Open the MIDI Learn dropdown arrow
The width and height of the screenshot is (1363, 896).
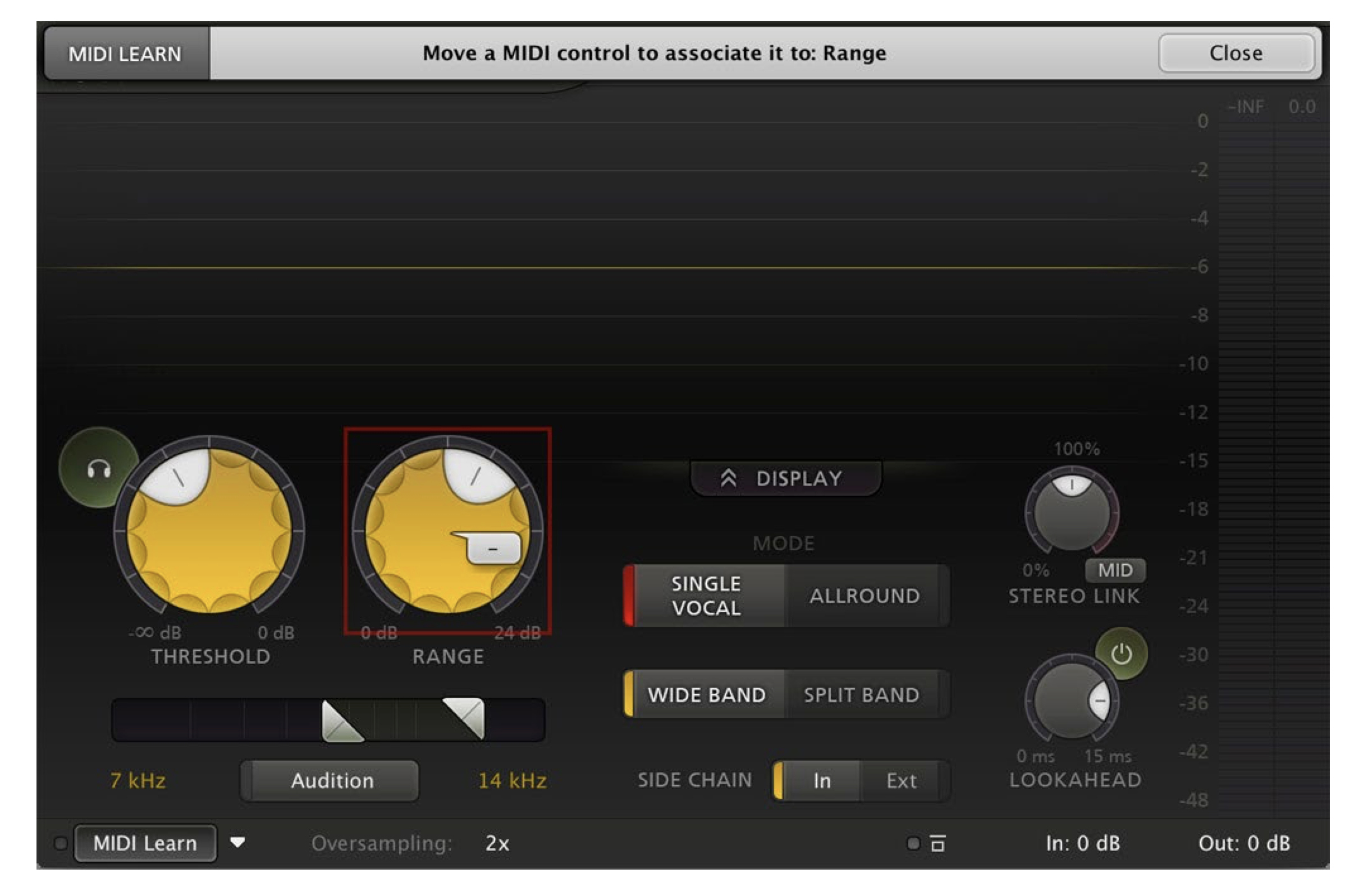point(237,843)
